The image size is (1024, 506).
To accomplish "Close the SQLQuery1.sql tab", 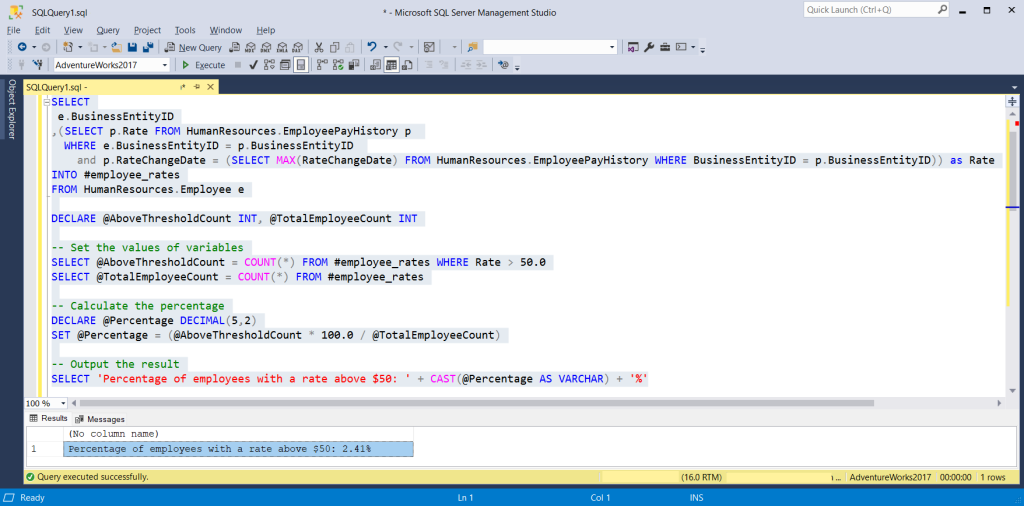I will click(x=210, y=87).
